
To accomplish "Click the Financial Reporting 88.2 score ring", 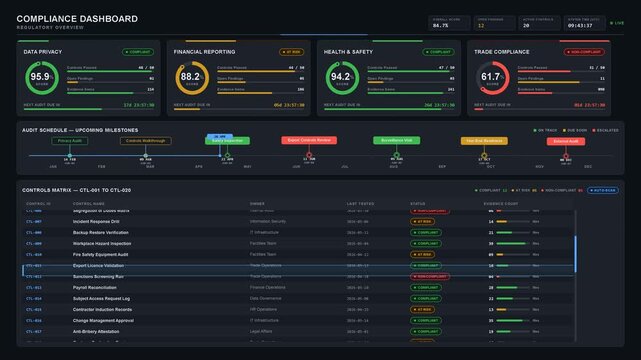I will (192, 78).
